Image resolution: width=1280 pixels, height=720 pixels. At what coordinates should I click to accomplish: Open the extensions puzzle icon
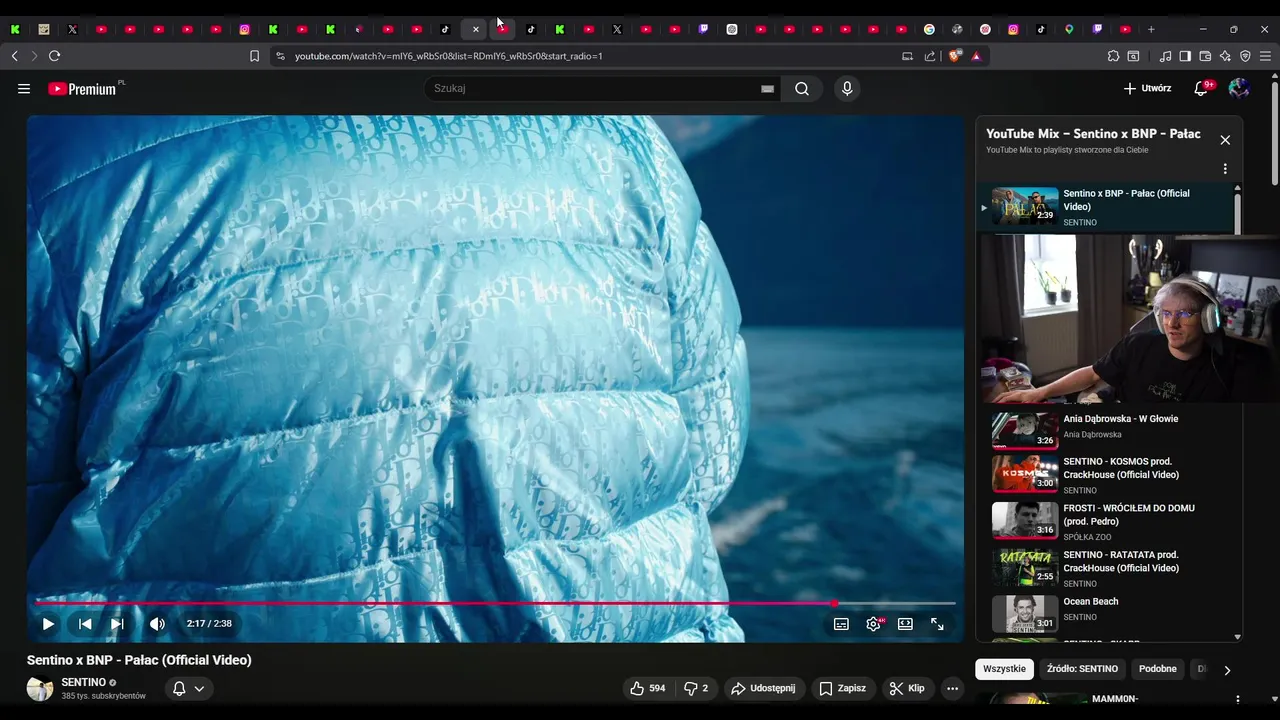[1113, 56]
